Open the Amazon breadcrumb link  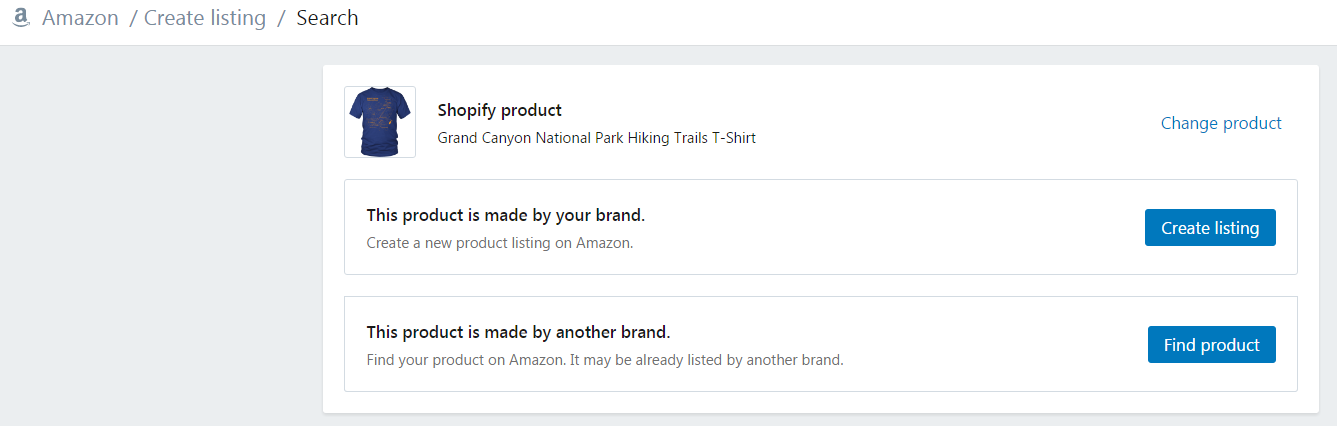click(x=80, y=18)
